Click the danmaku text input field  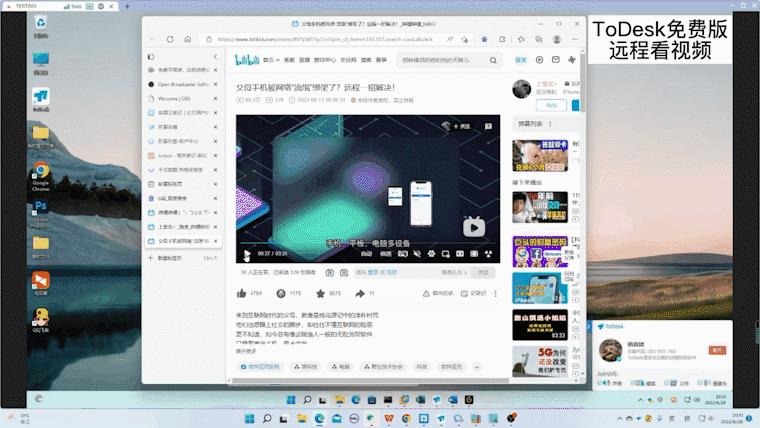(x=412, y=273)
